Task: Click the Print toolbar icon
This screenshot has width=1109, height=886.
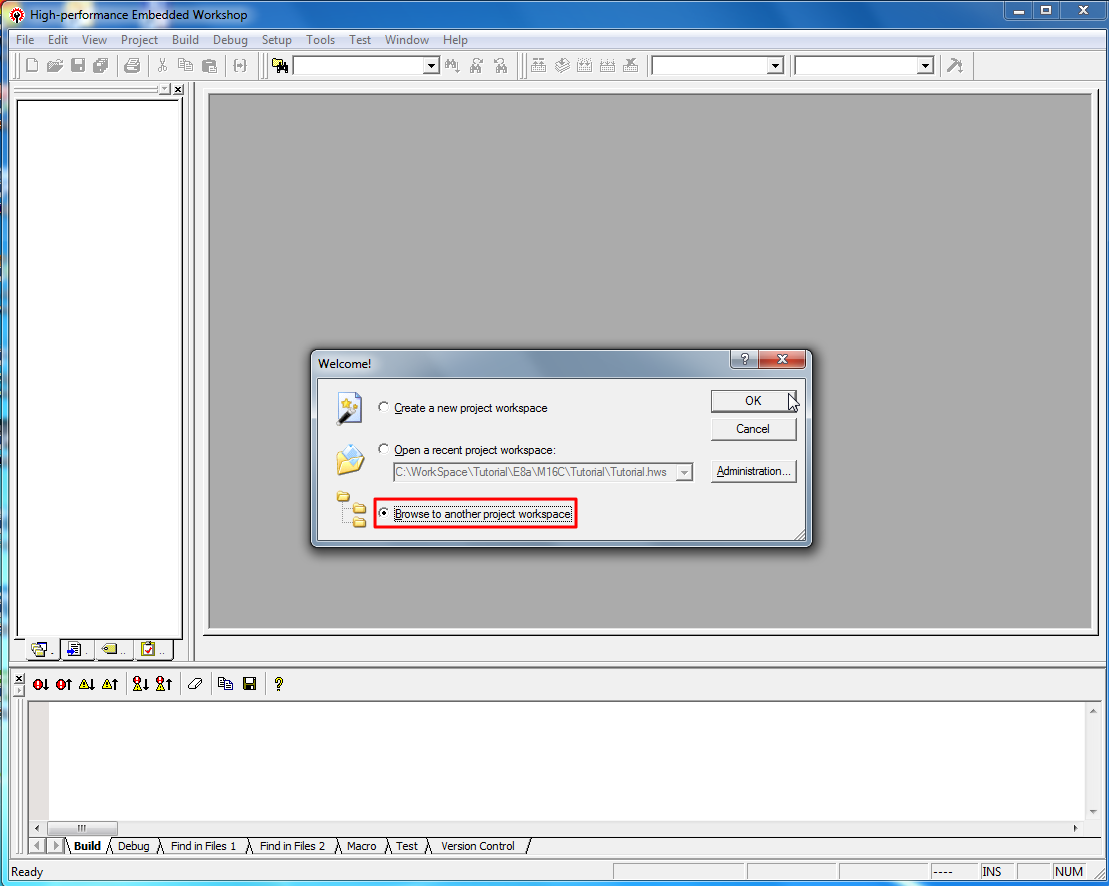Action: point(132,66)
